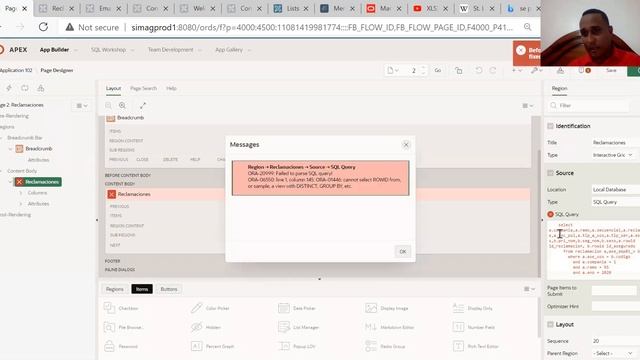Dismiss the red error notification banner

tap(521, 50)
